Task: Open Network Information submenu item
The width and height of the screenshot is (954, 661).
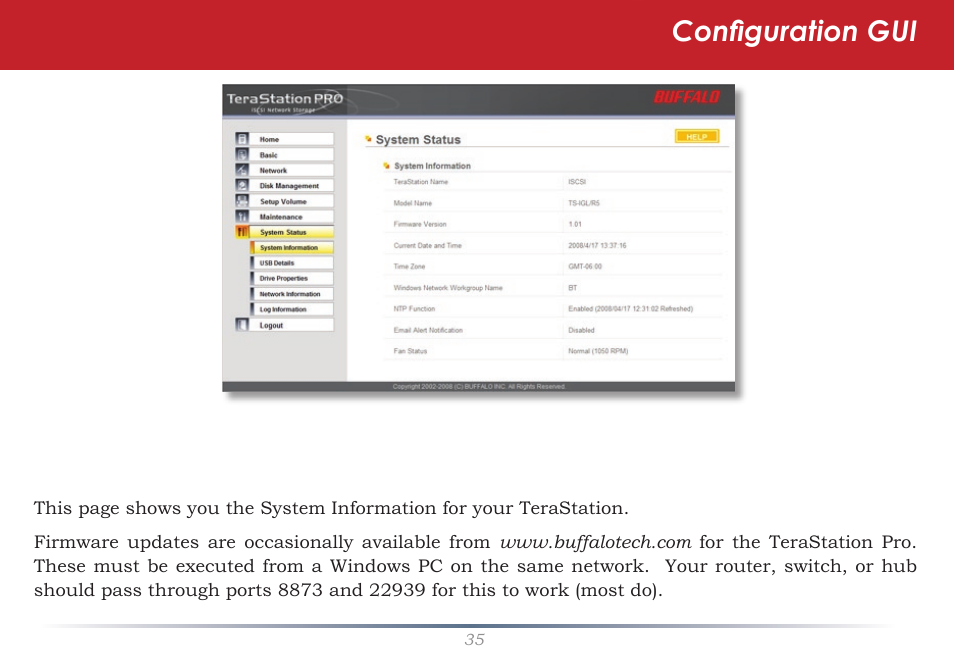Action: [292, 293]
